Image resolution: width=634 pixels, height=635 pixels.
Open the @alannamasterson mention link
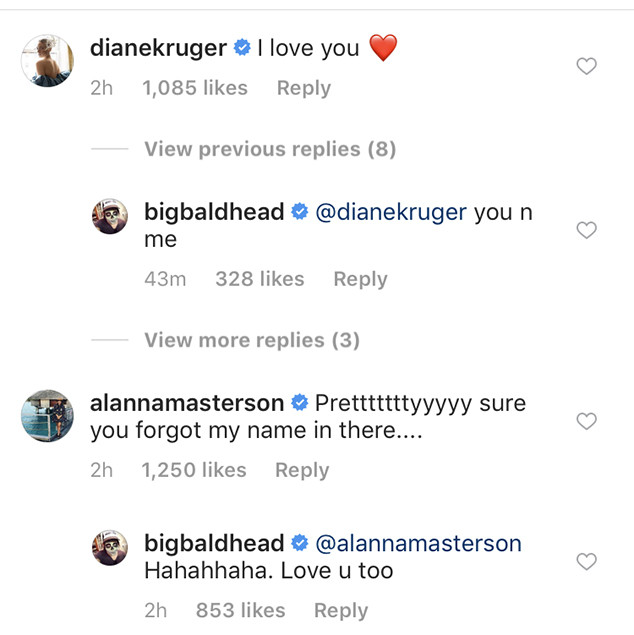coord(418,544)
